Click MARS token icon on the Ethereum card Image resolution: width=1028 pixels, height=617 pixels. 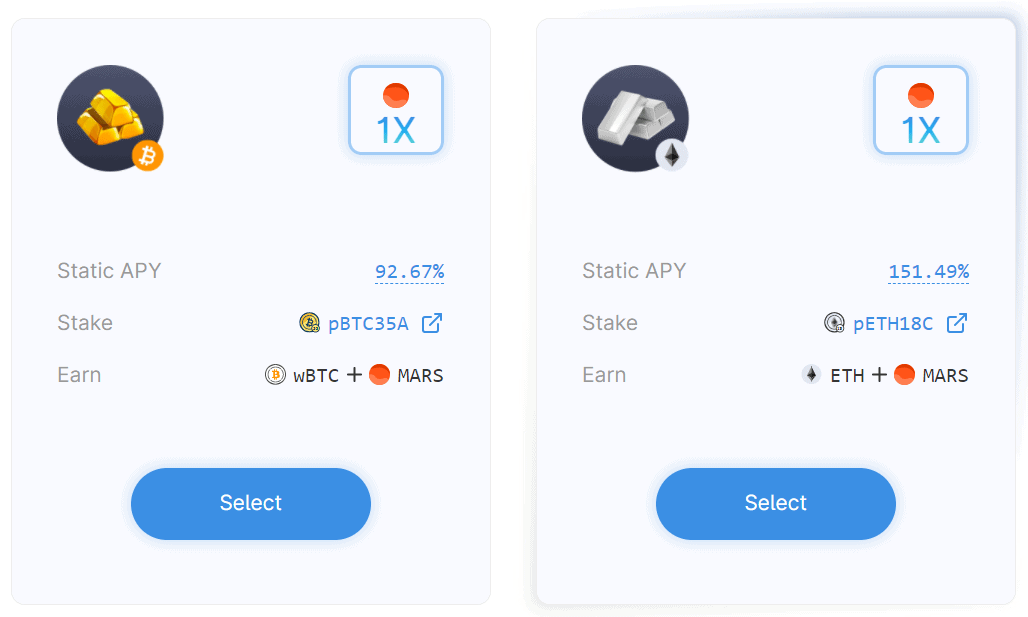[904, 374]
